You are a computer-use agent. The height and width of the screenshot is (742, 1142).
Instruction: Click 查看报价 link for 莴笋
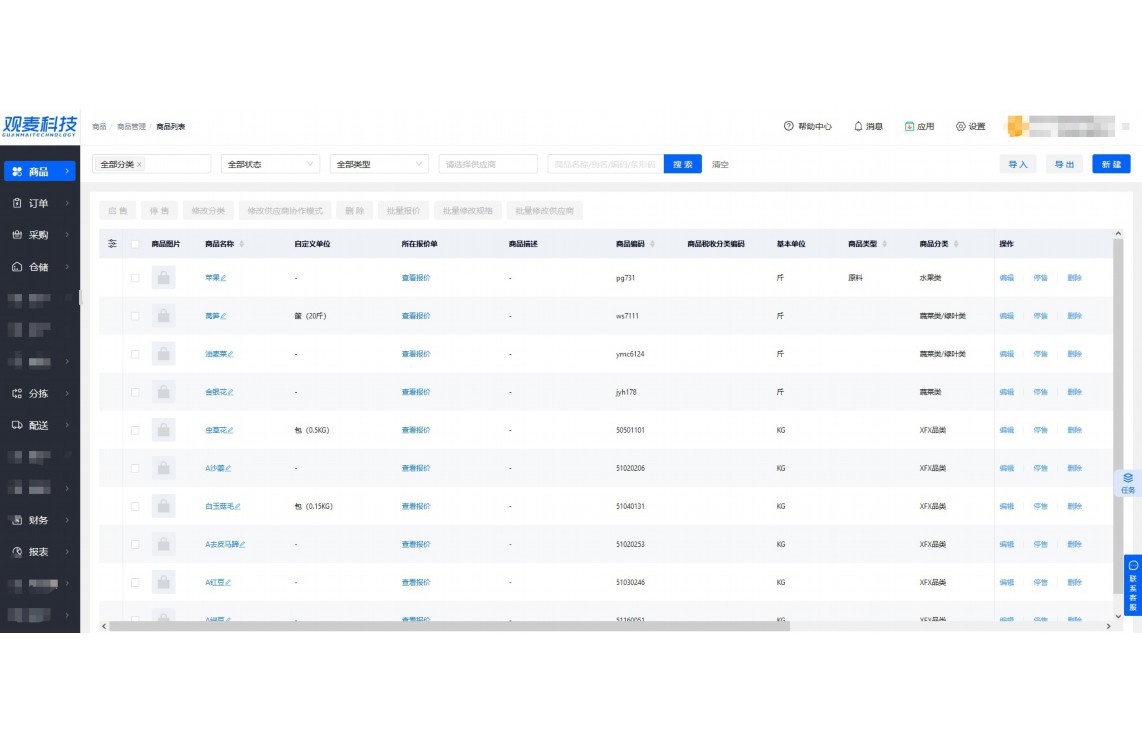click(x=415, y=316)
